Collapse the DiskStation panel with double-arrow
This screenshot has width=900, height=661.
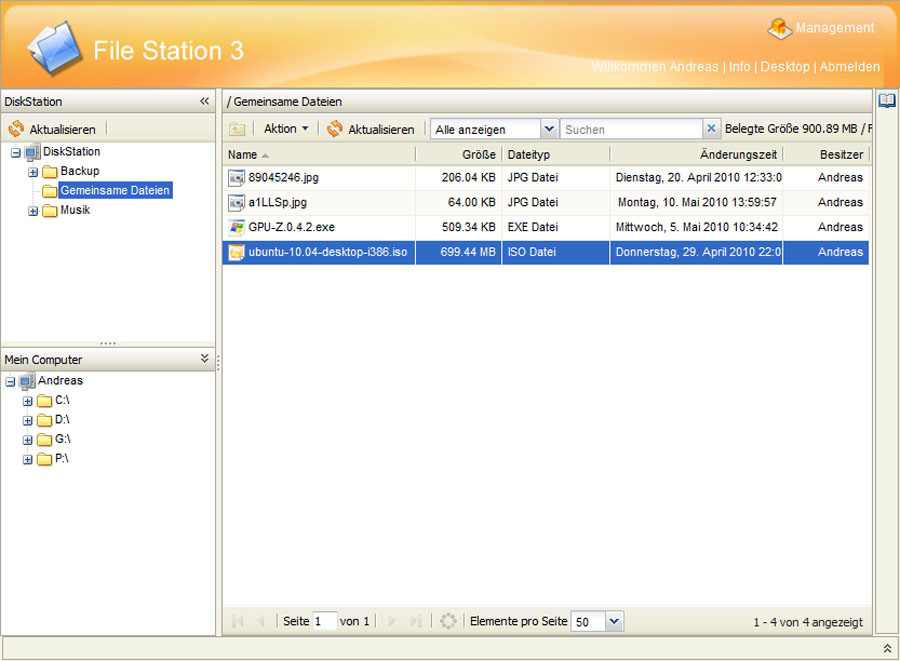tap(204, 102)
